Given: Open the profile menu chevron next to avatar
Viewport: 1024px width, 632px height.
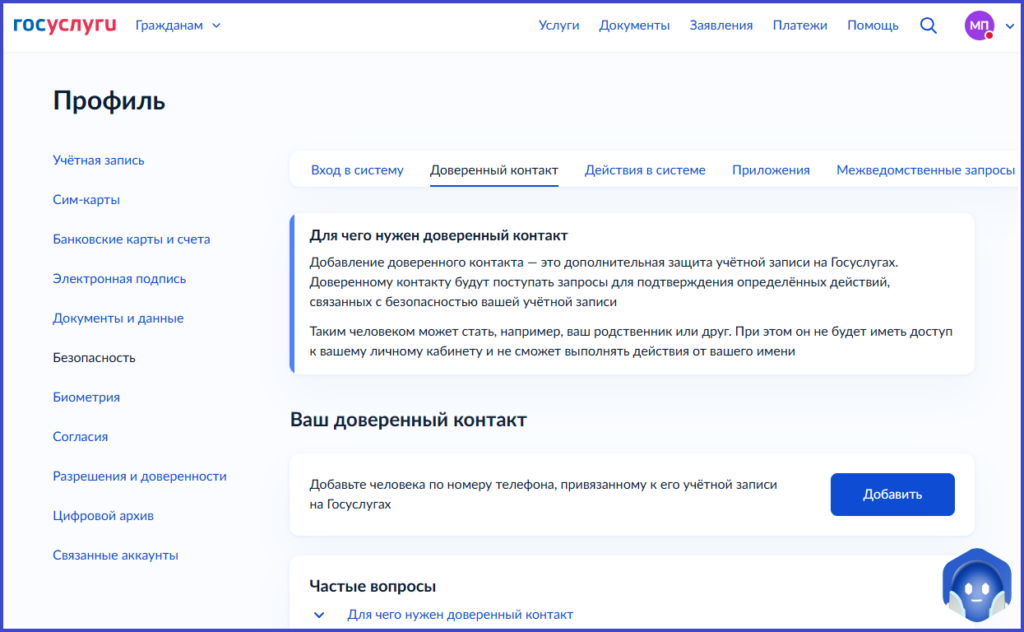Looking at the screenshot, I should pos(1008,26).
